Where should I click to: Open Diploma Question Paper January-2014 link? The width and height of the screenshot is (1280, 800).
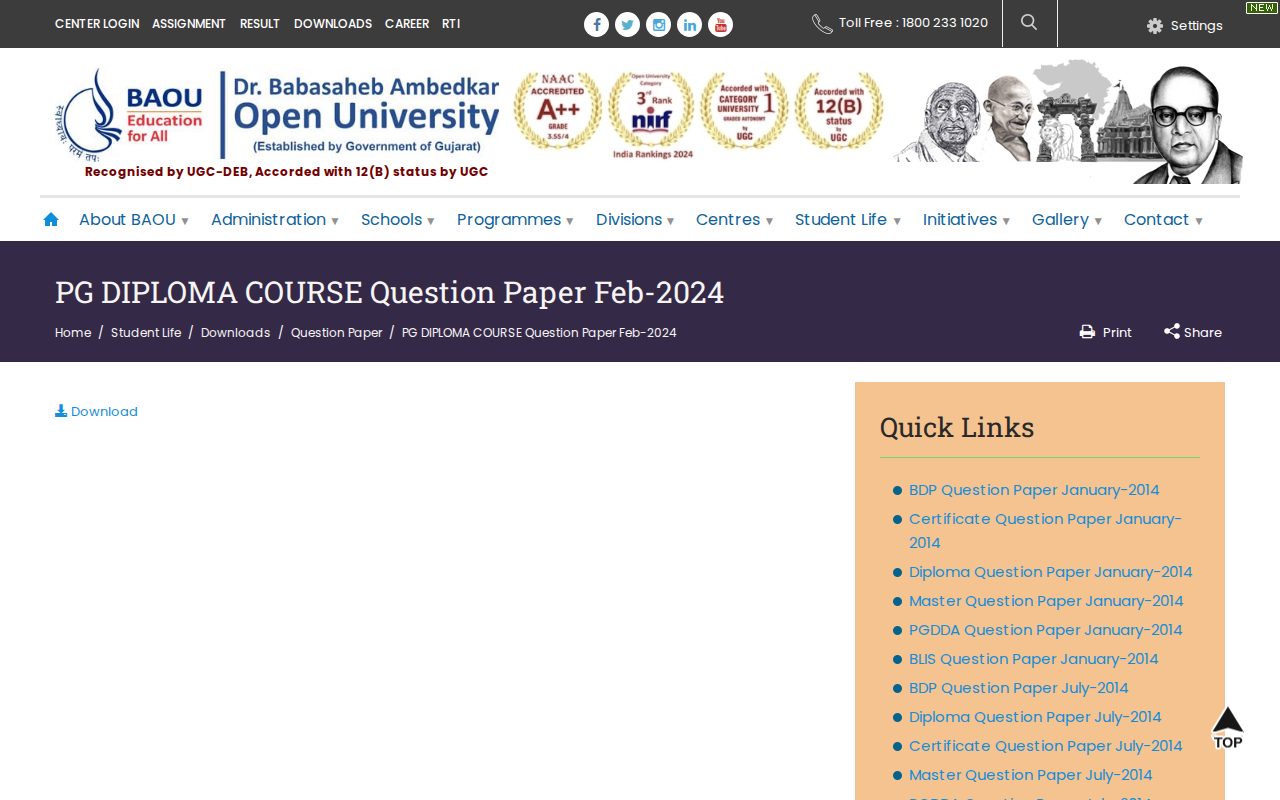pyautogui.click(x=1051, y=572)
